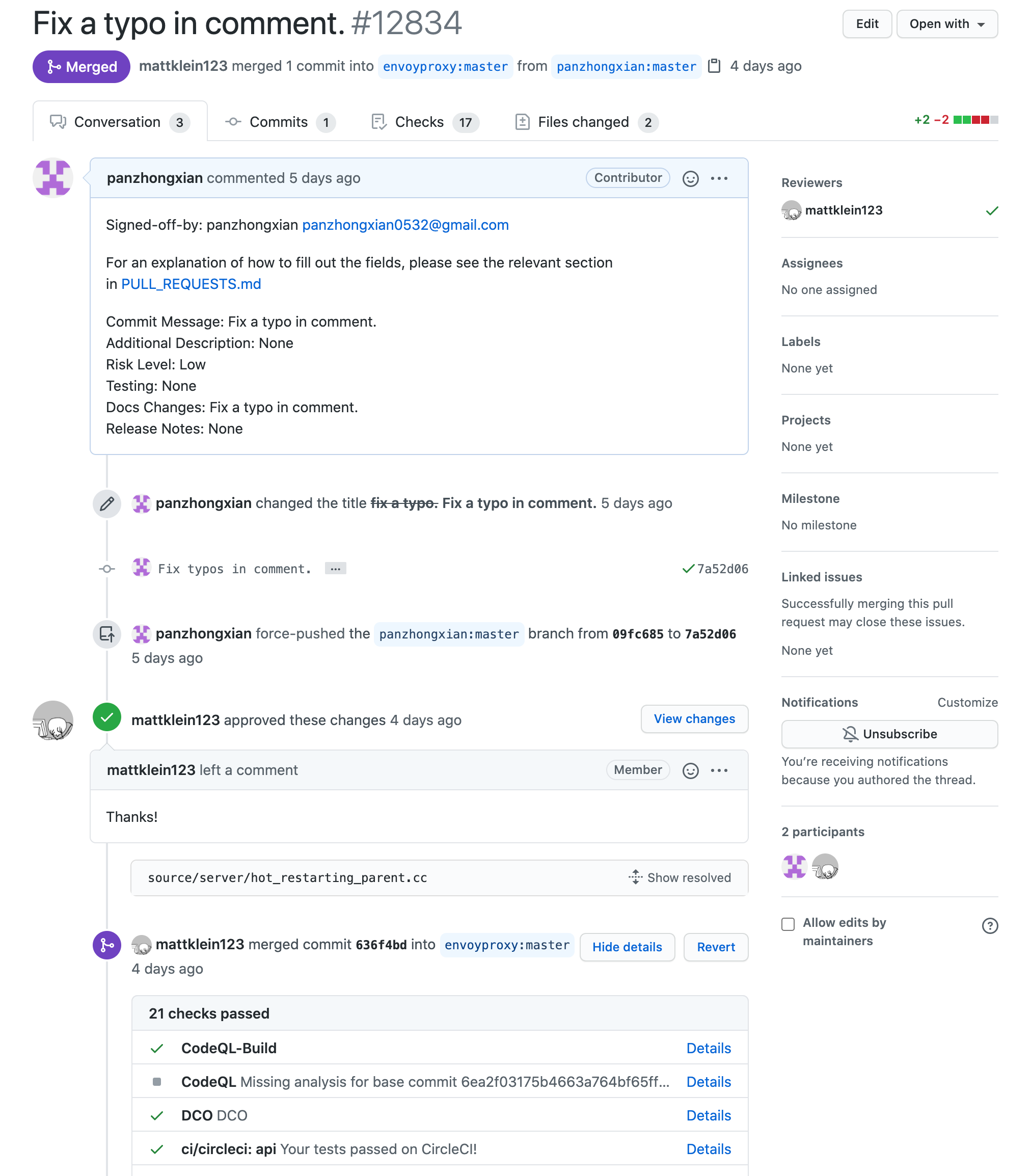Click panzhongxian's participant avatar in the sidebar
Image resolution: width=1031 pixels, height=1176 pixels.
pos(795,867)
